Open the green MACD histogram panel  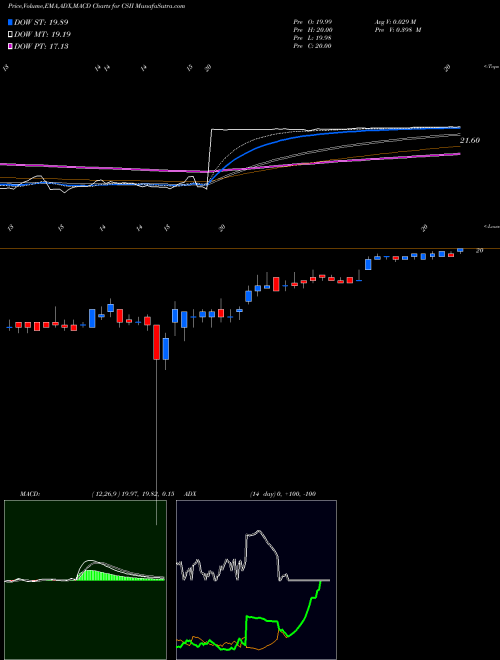(85, 580)
